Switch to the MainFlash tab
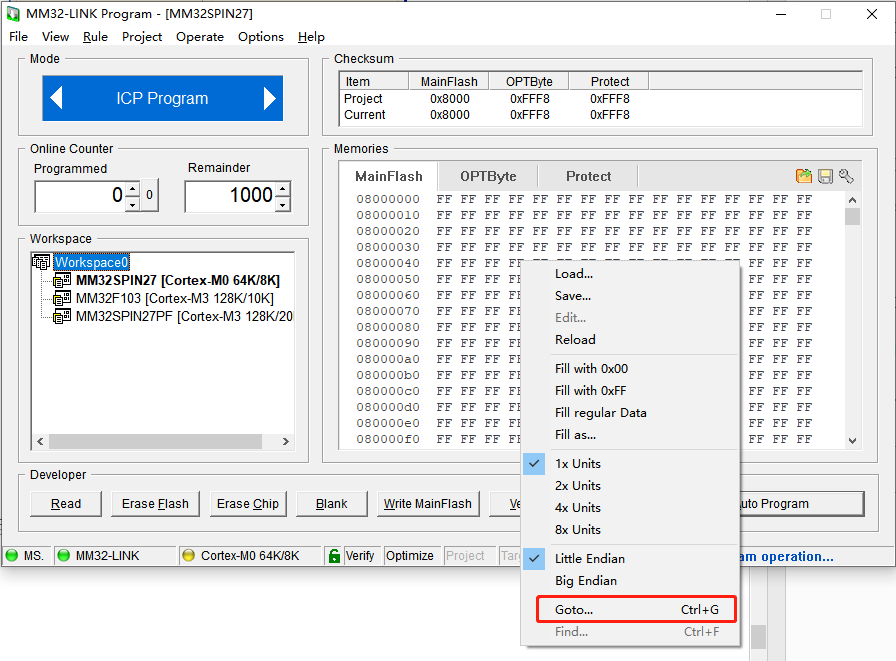Viewport: 896px width, 661px height. point(389,176)
